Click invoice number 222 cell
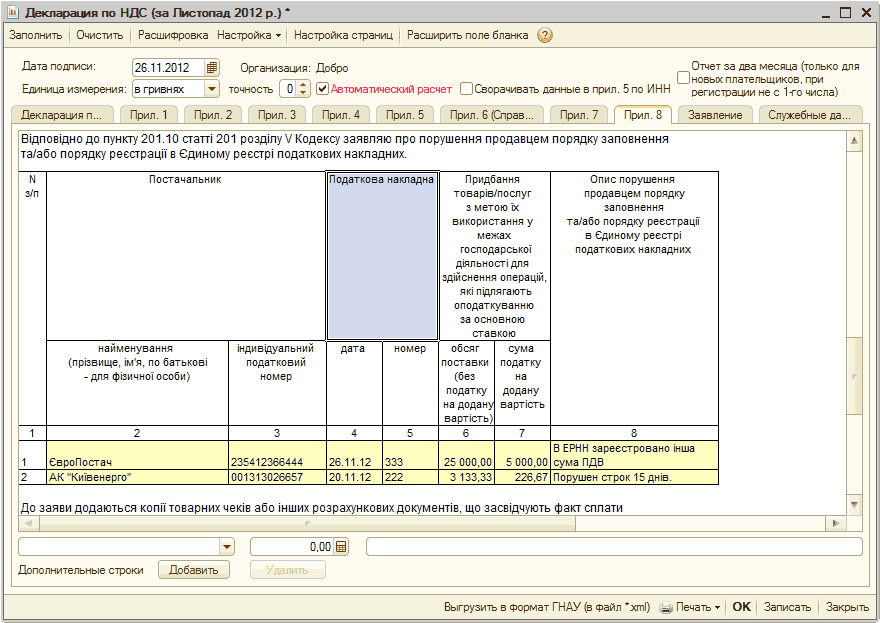Screen dimensions: 880x623 tap(410, 477)
